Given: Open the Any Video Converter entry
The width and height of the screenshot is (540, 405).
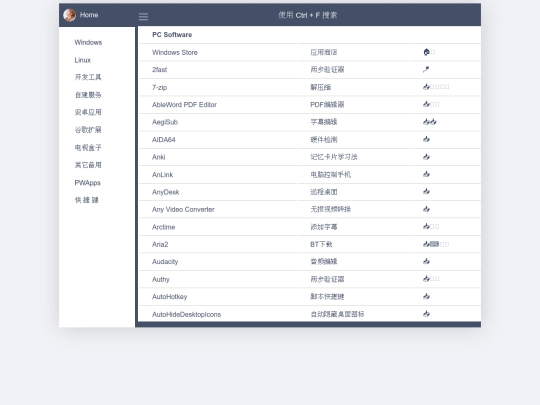Looking at the screenshot, I should tap(183, 209).
